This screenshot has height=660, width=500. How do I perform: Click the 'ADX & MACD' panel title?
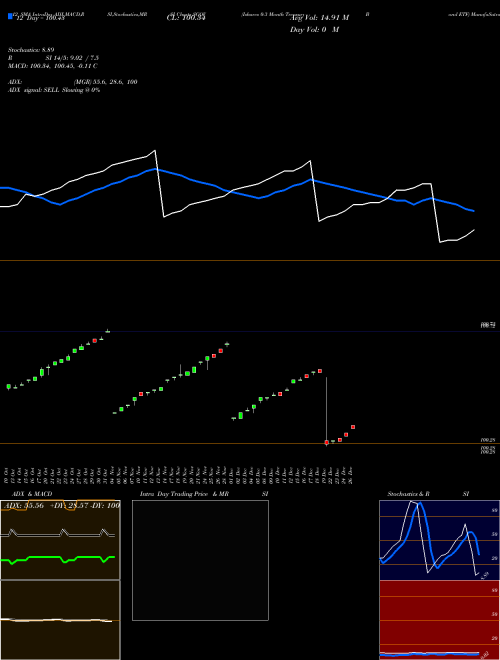(x=32, y=494)
